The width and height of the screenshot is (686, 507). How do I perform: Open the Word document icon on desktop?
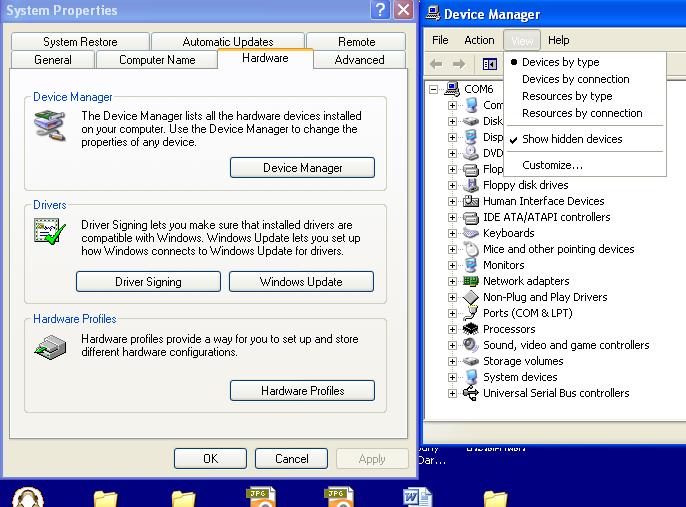tap(417, 498)
